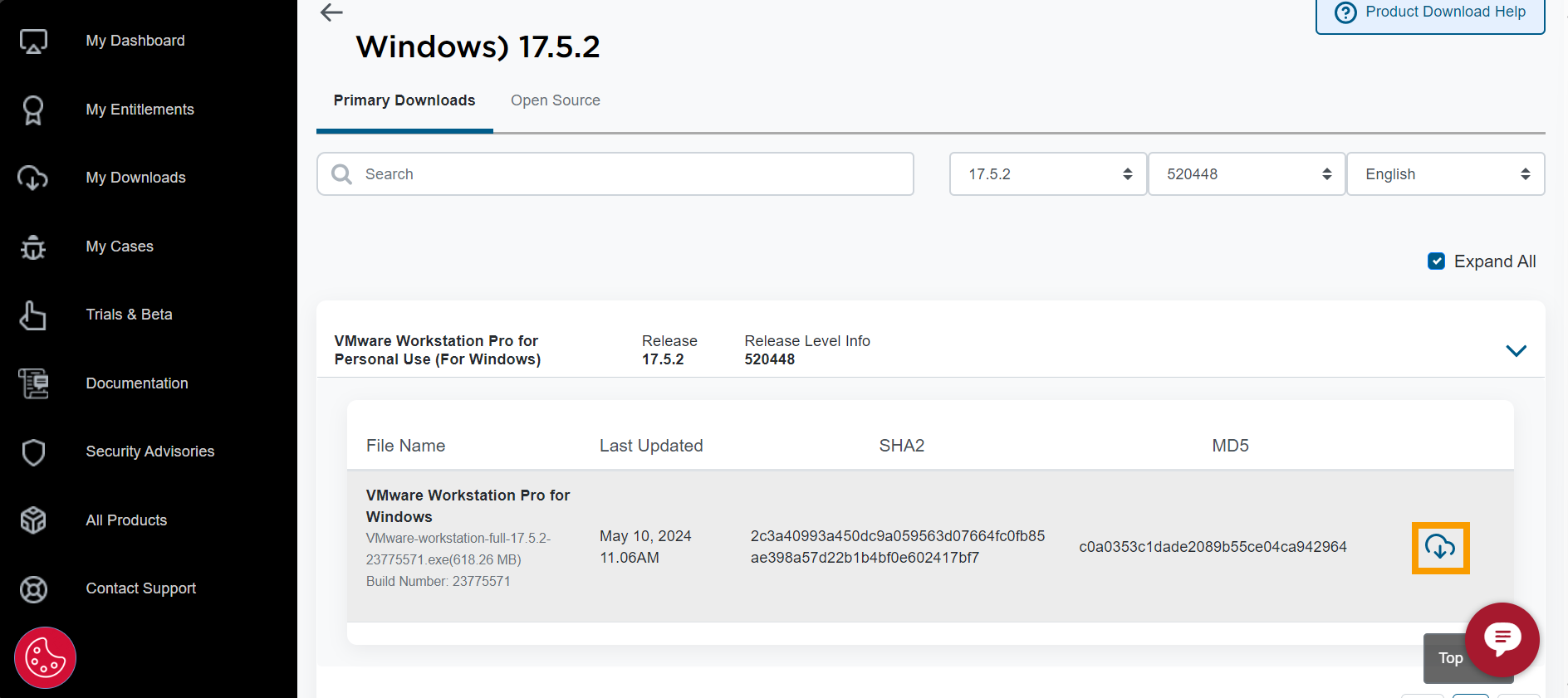The width and height of the screenshot is (1568, 698).
Task: Click Release Level Info 520448
Action: (807, 350)
